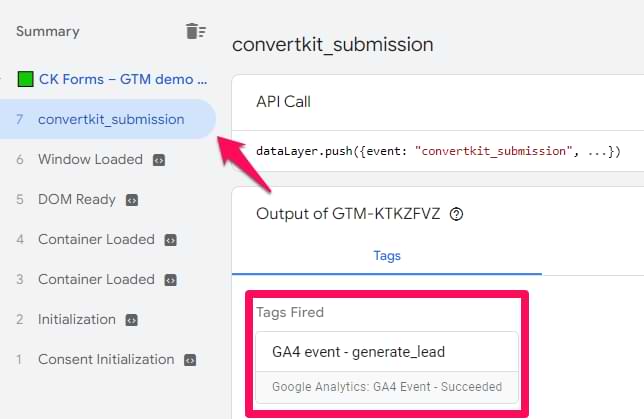Select the convertkit_submission event in Summary
Viewport: 644px width, 419px height.
tap(110, 119)
